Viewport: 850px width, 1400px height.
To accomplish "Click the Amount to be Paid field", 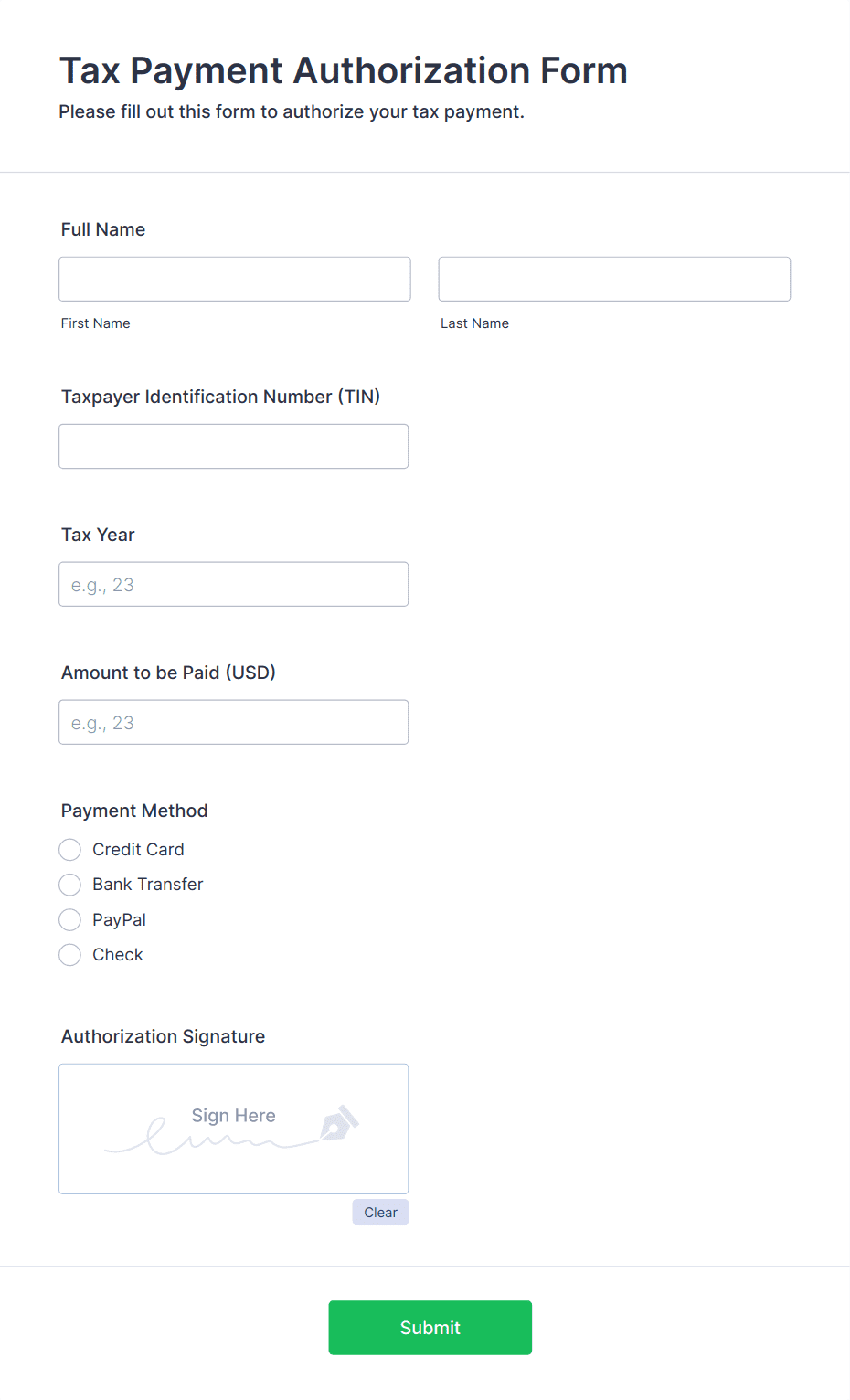I will click(233, 722).
